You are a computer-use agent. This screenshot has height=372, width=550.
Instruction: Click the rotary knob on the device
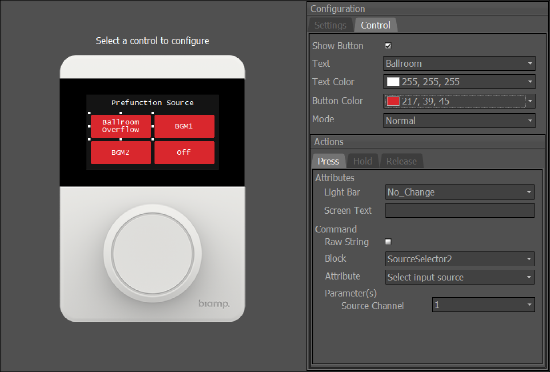point(153,253)
